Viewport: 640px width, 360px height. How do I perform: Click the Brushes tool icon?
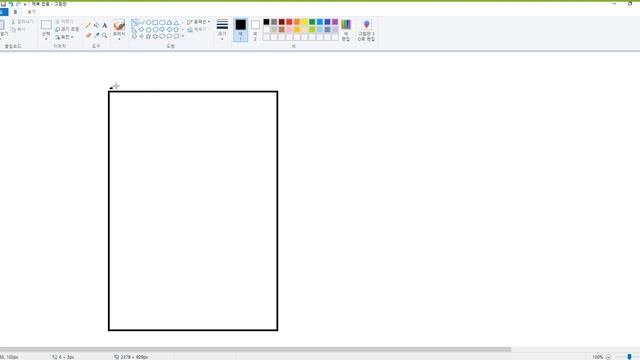point(119,25)
